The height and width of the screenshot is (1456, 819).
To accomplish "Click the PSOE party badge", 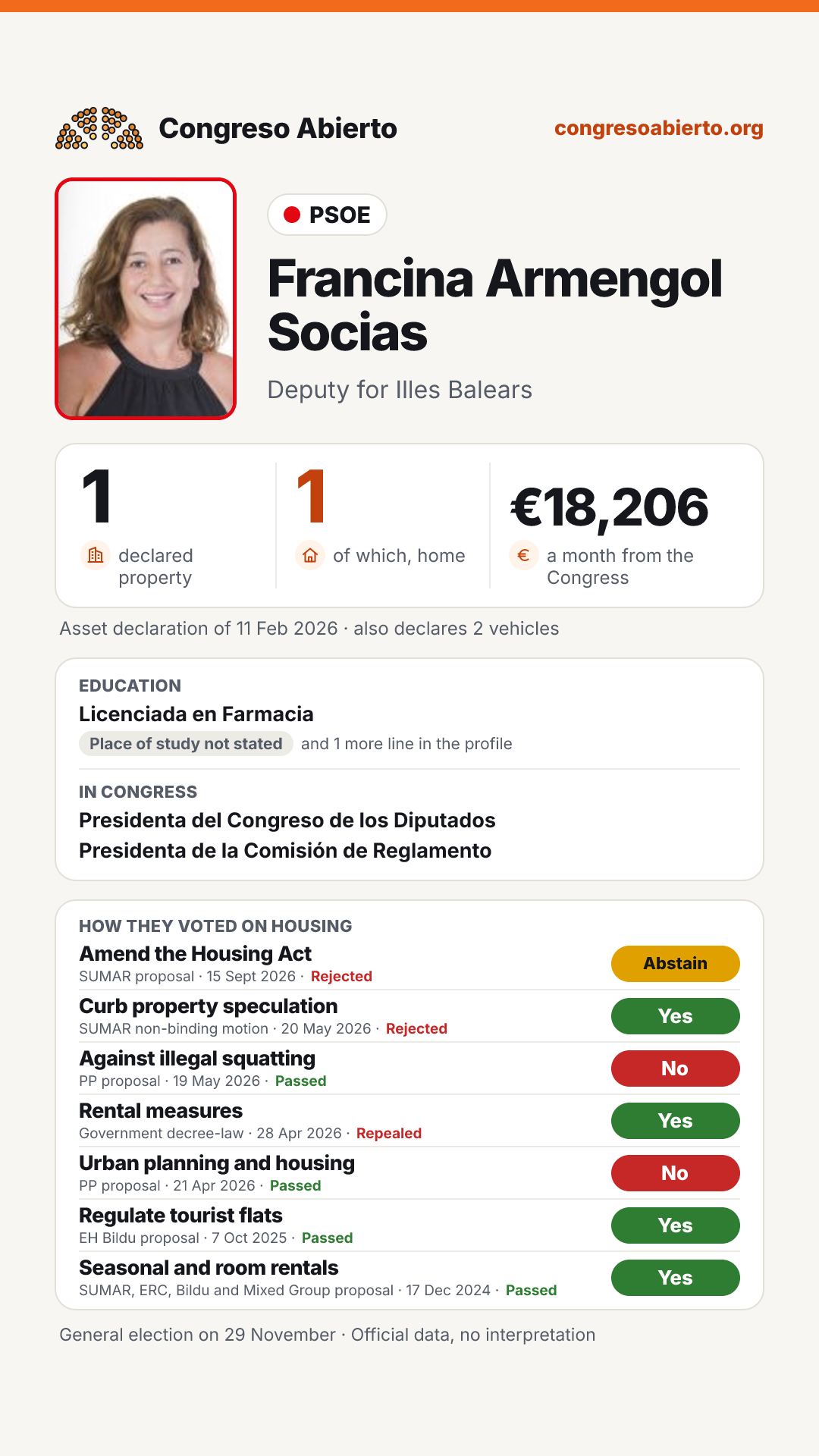I will [327, 215].
